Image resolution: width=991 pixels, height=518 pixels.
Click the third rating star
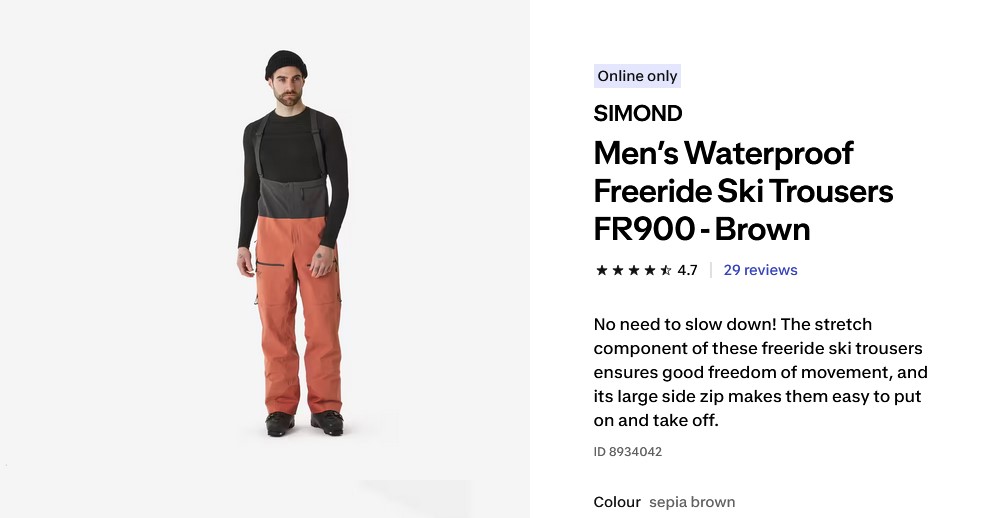(x=633, y=270)
